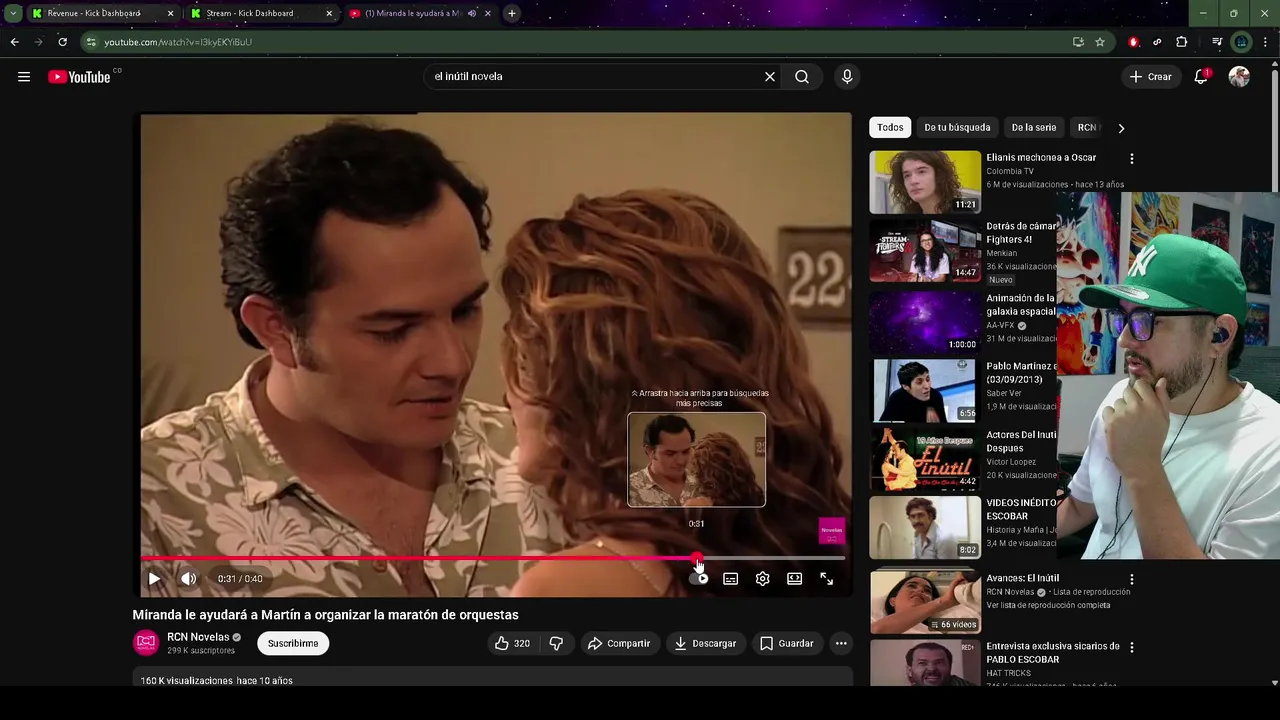Mute the YouTube tab audio icon

point(472,14)
